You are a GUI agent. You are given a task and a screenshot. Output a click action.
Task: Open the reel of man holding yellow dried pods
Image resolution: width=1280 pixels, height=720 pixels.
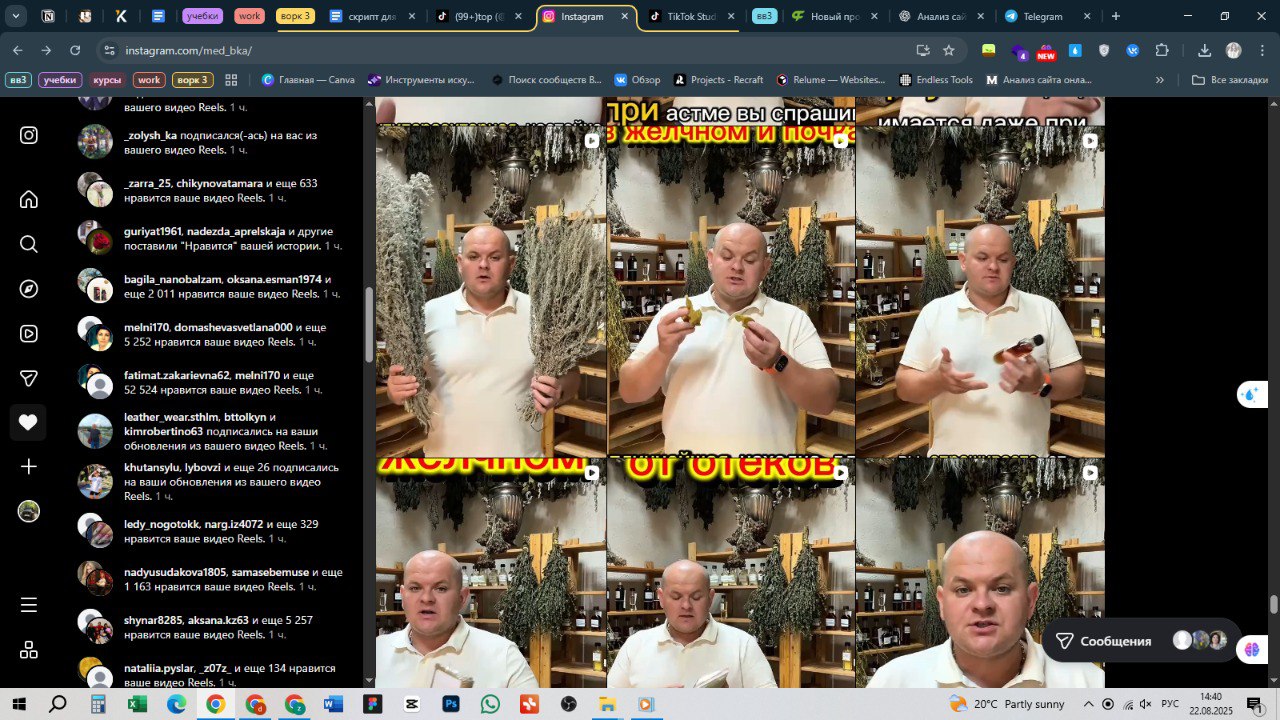(731, 290)
